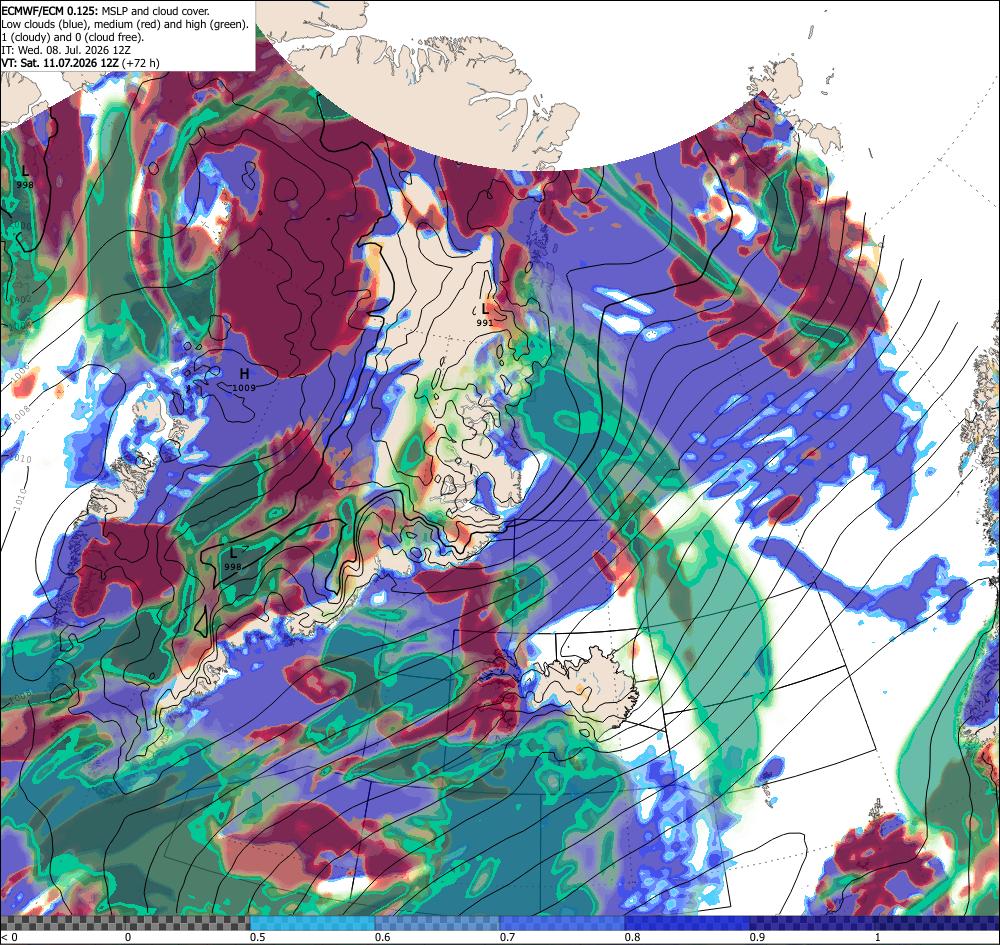The image size is (1000, 945).
Task: Click the 0.9 dark blue legend swatch
Action: tap(812, 923)
